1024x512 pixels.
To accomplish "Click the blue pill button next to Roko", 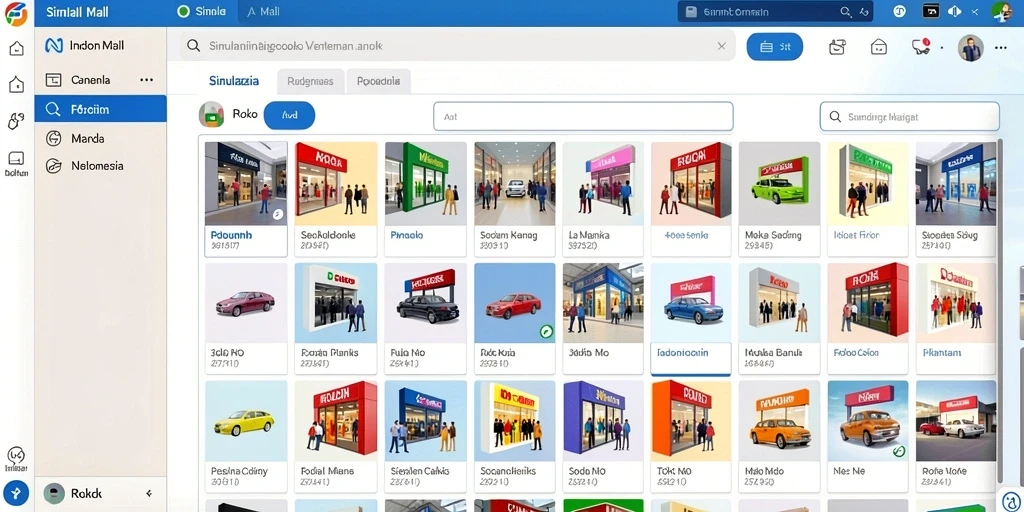I will tap(289, 115).
